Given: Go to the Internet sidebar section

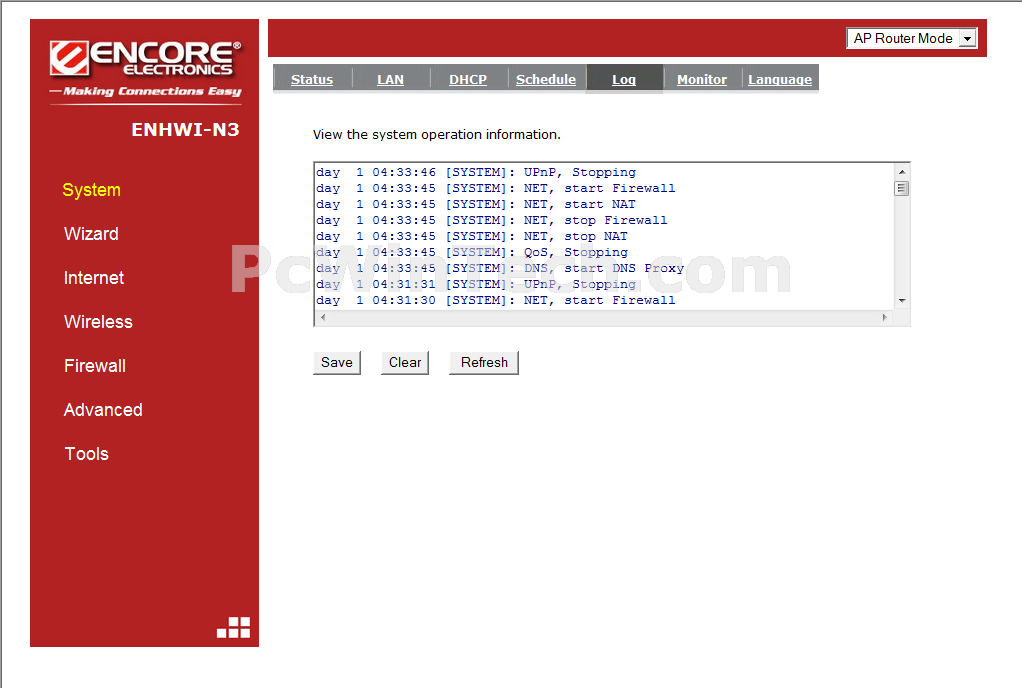Looking at the screenshot, I should tap(94, 278).
